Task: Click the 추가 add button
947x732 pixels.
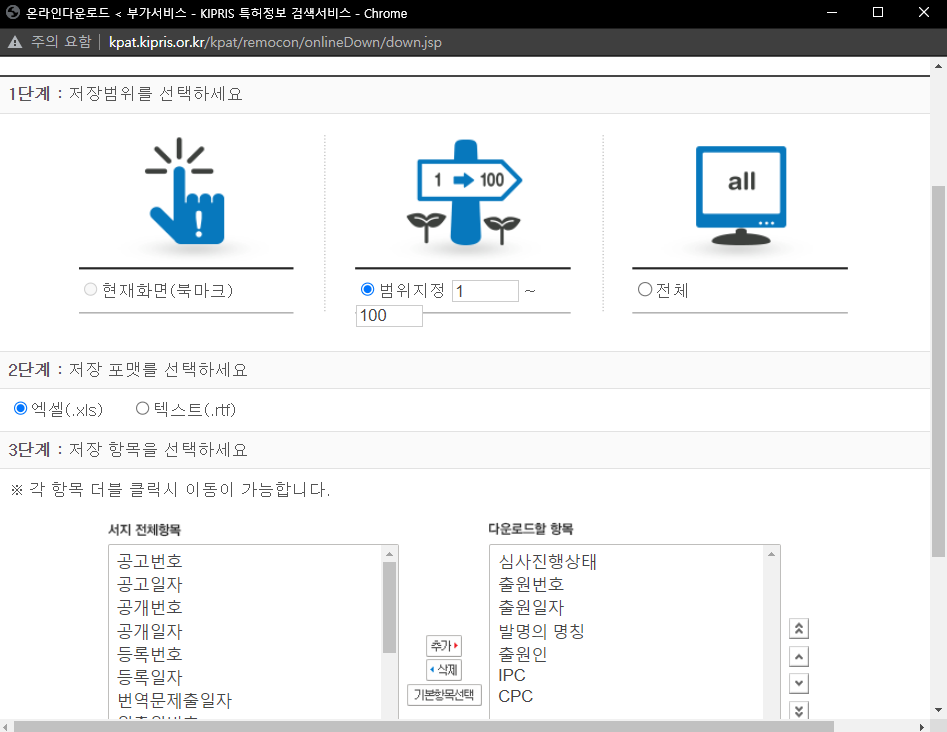Action: click(444, 646)
